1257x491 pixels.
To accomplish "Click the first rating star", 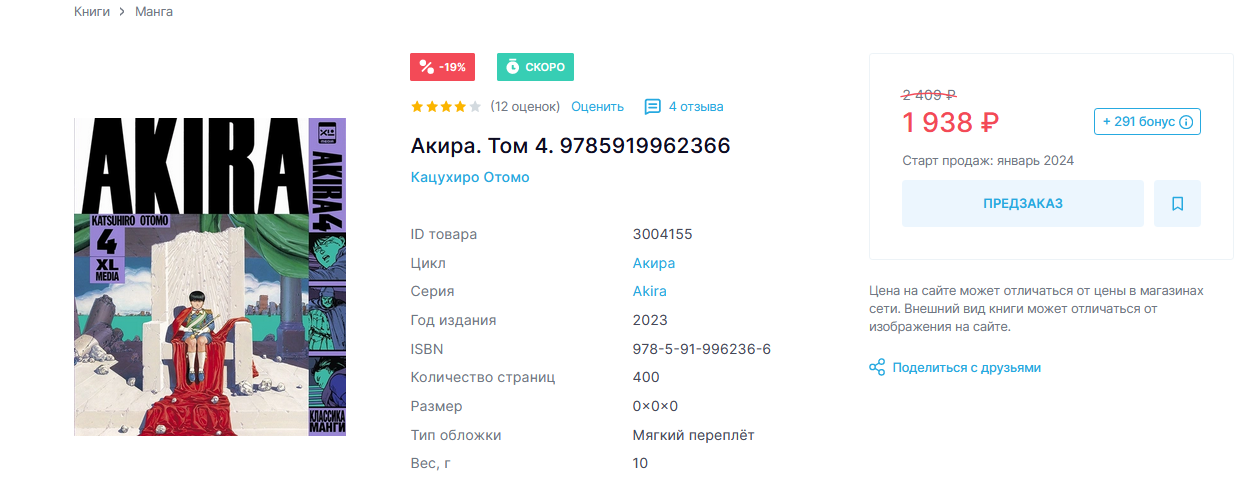I will click(x=417, y=106).
